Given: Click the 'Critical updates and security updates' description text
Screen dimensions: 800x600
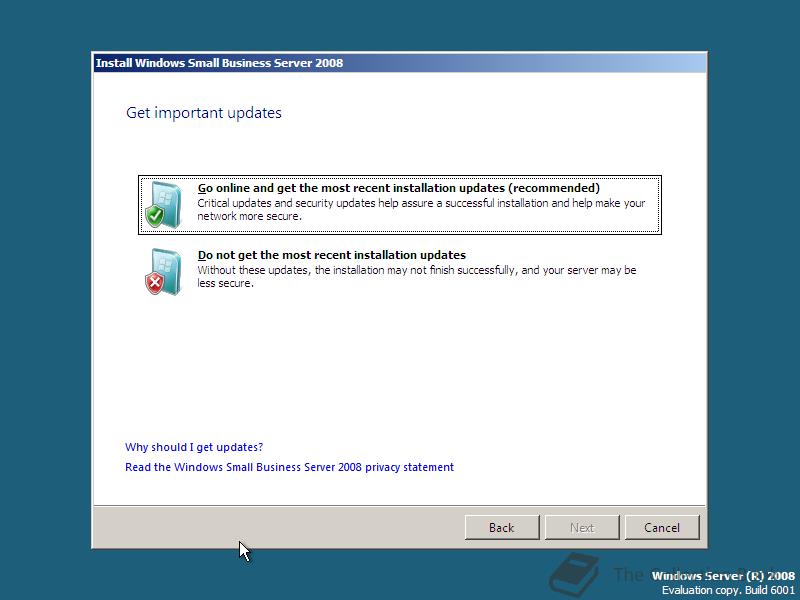Looking at the screenshot, I should 421,210.
